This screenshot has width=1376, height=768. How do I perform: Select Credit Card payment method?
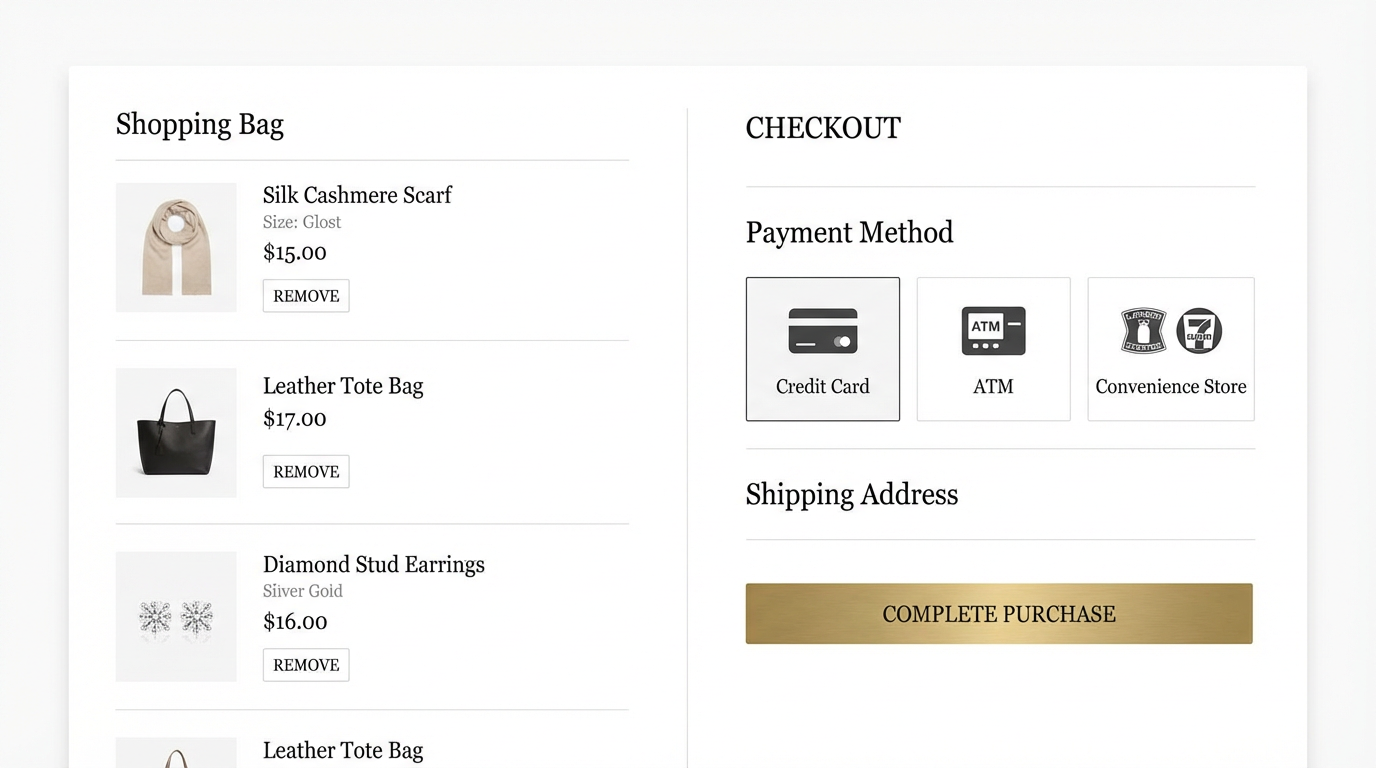[822, 386]
